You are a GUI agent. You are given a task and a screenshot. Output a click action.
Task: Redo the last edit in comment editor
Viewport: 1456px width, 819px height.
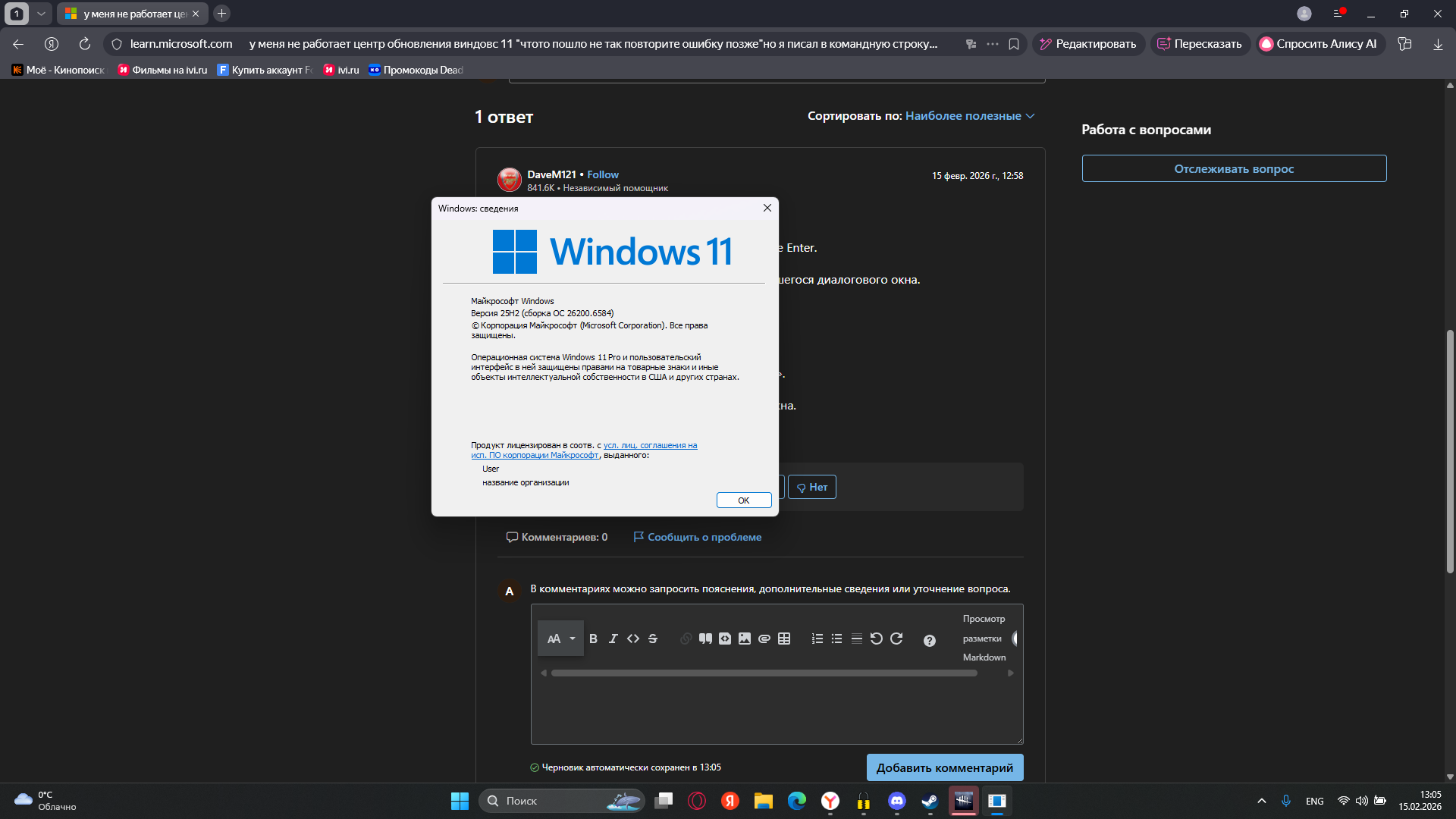(x=896, y=639)
